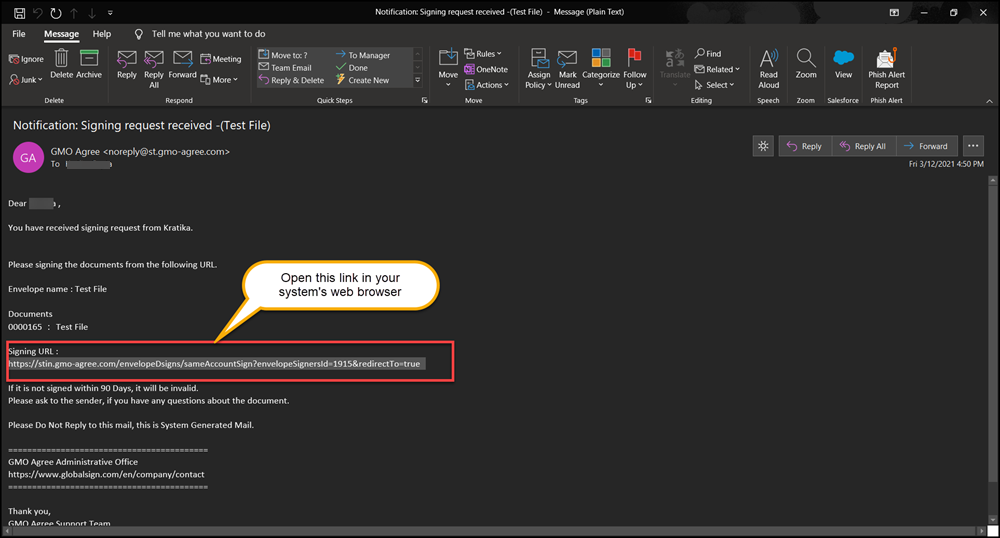Open the stin.gmo-agree.com signing URL
This screenshot has width=1000, height=538.
[x=214, y=364]
